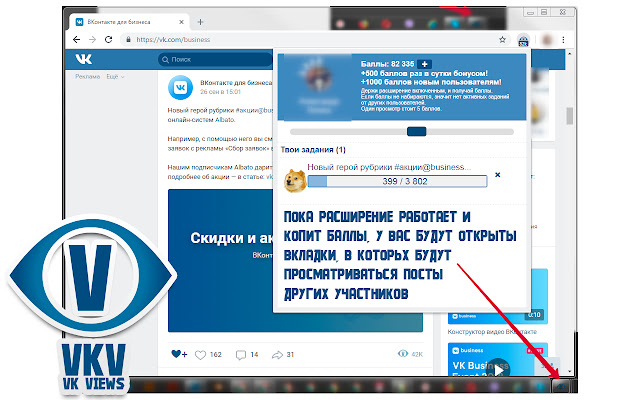Click the page vertical scrollbar thumb
The width and height of the screenshot is (640, 400).
point(570,116)
